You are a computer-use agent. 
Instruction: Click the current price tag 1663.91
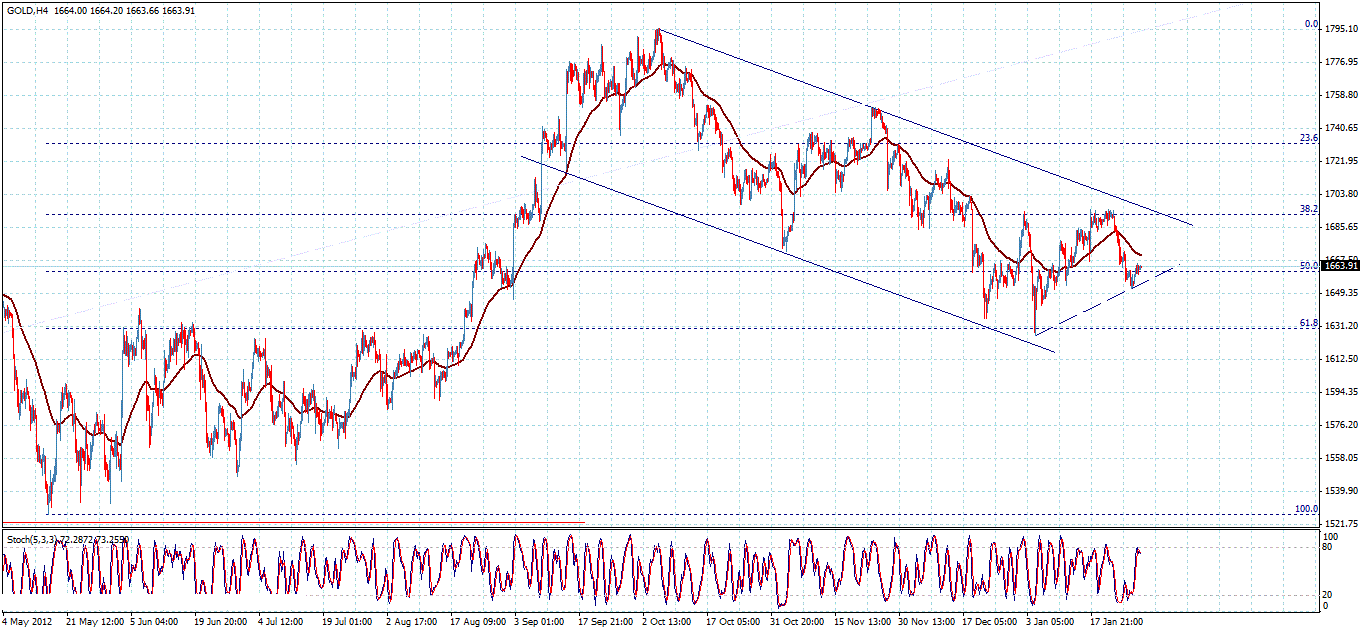point(1340,265)
